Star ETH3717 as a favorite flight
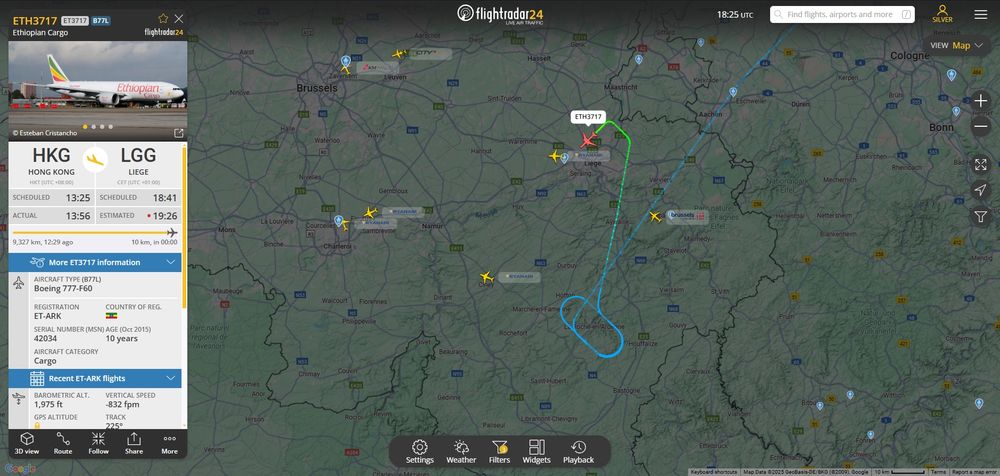The height and width of the screenshot is (476, 1000). (163, 19)
